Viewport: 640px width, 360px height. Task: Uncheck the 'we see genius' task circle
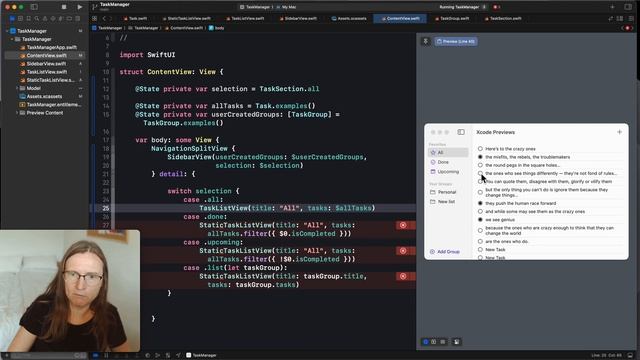tap(480, 220)
